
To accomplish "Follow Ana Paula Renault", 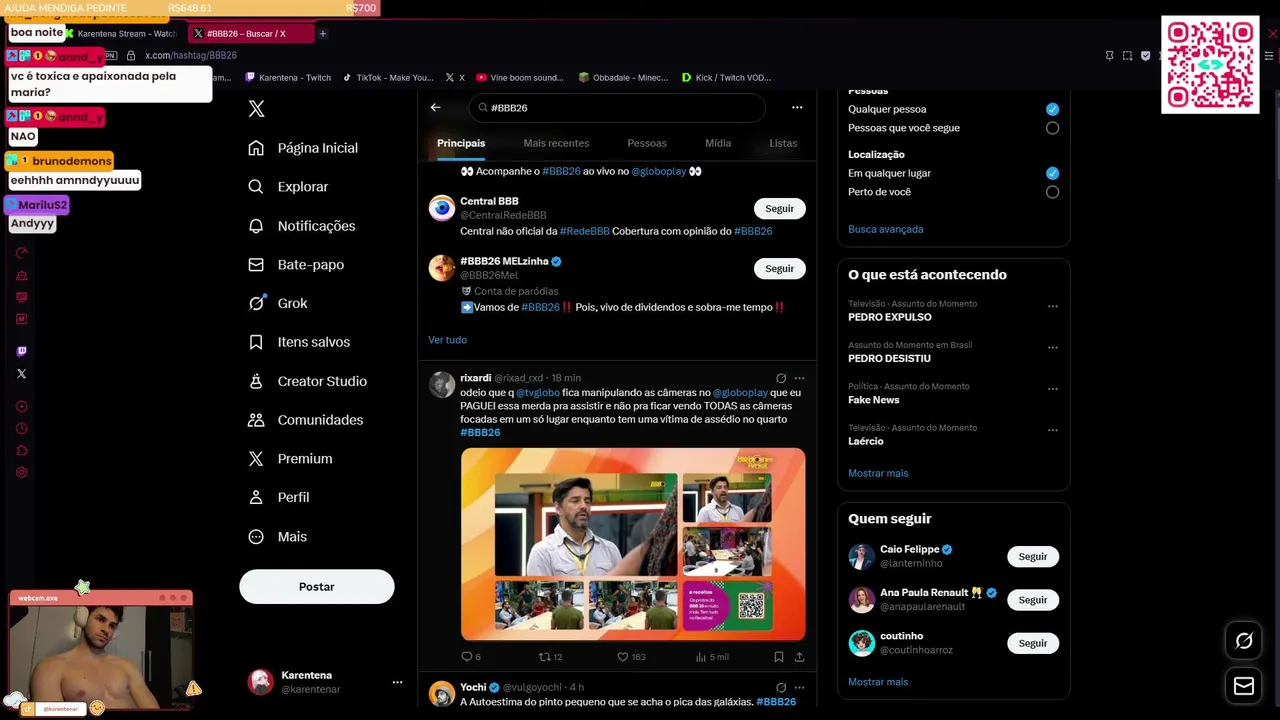I will pyautogui.click(x=1033, y=600).
